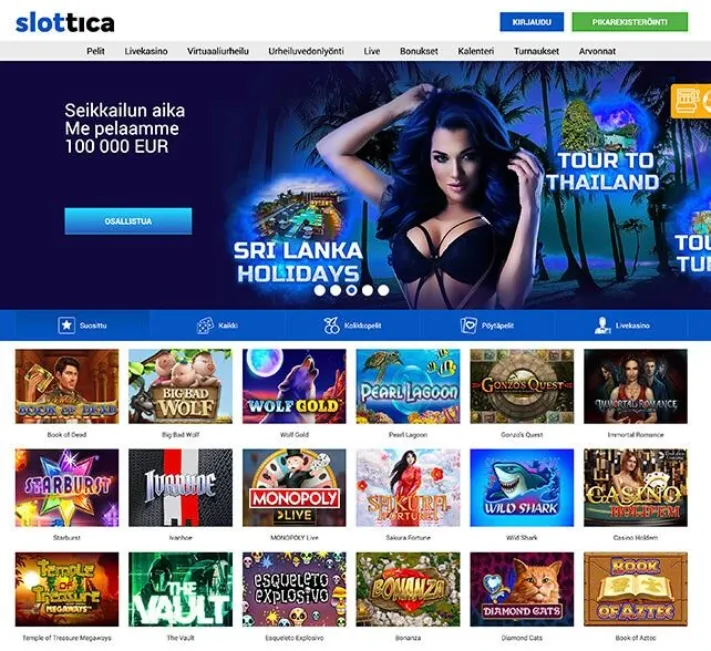
Task: Click the Slottica logo
Action: tap(65, 23)
